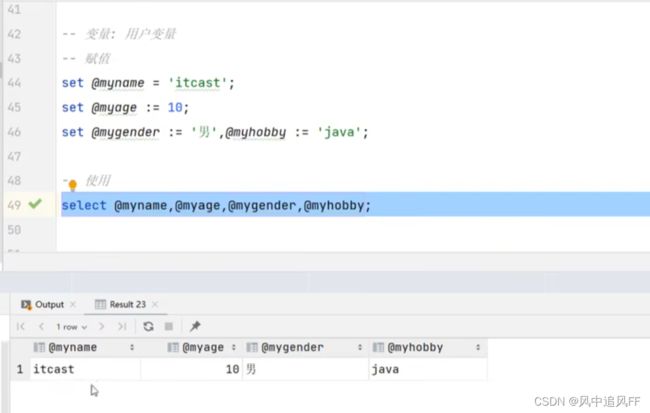Click the 'itcast' string literal in editor
The height and width of the screenshot is (413, 650).
click(197, 83)
